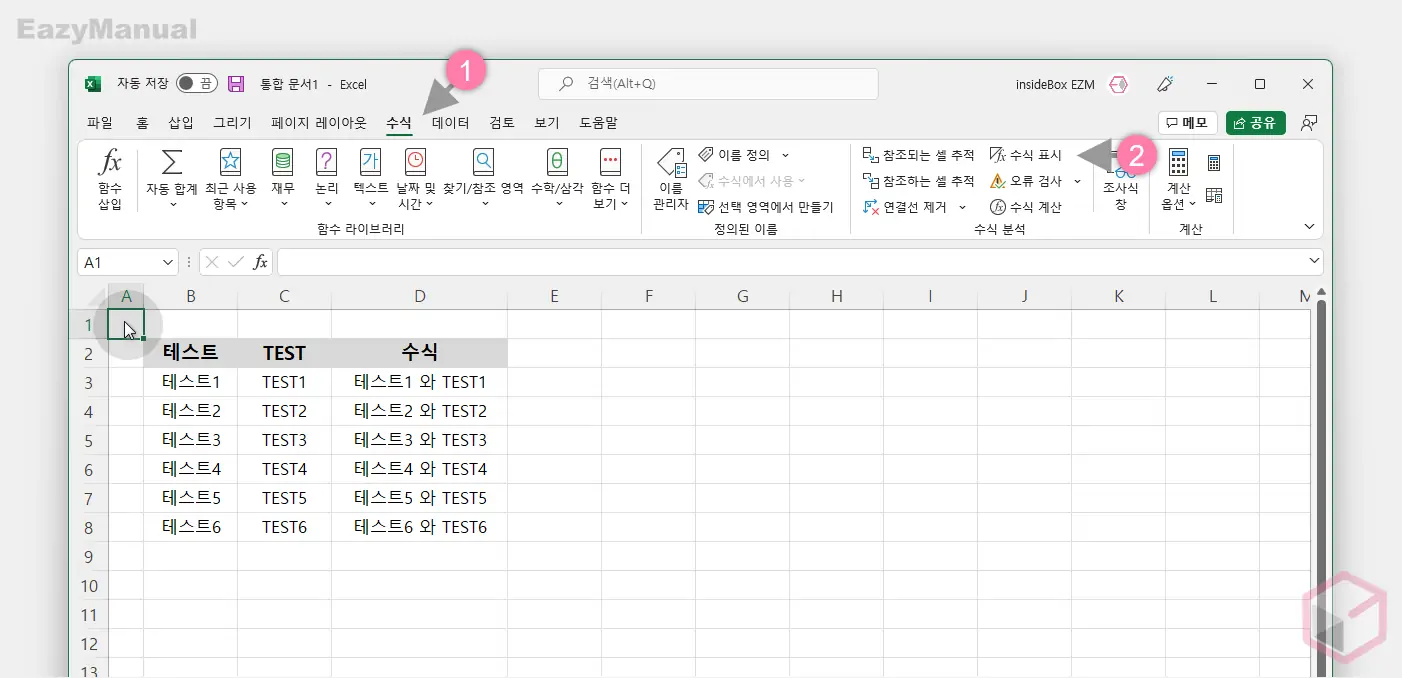The image size is (1402, 678).
Task: Open 함수 더 보기 more functions
Action: [x=610, y=179]
